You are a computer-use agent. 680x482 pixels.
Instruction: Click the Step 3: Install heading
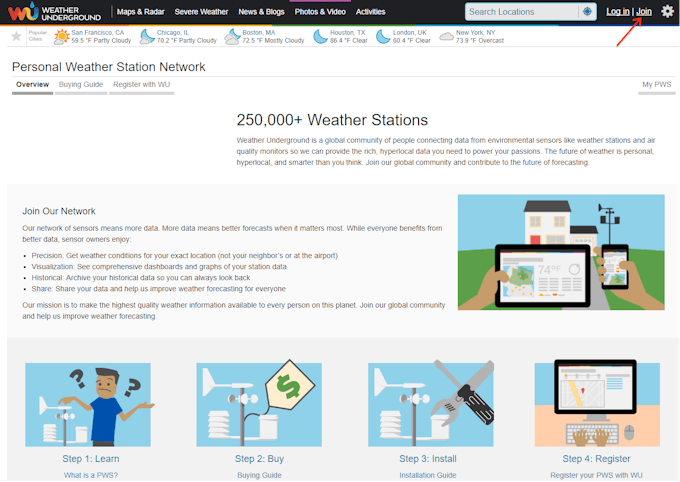coord(428,459)
